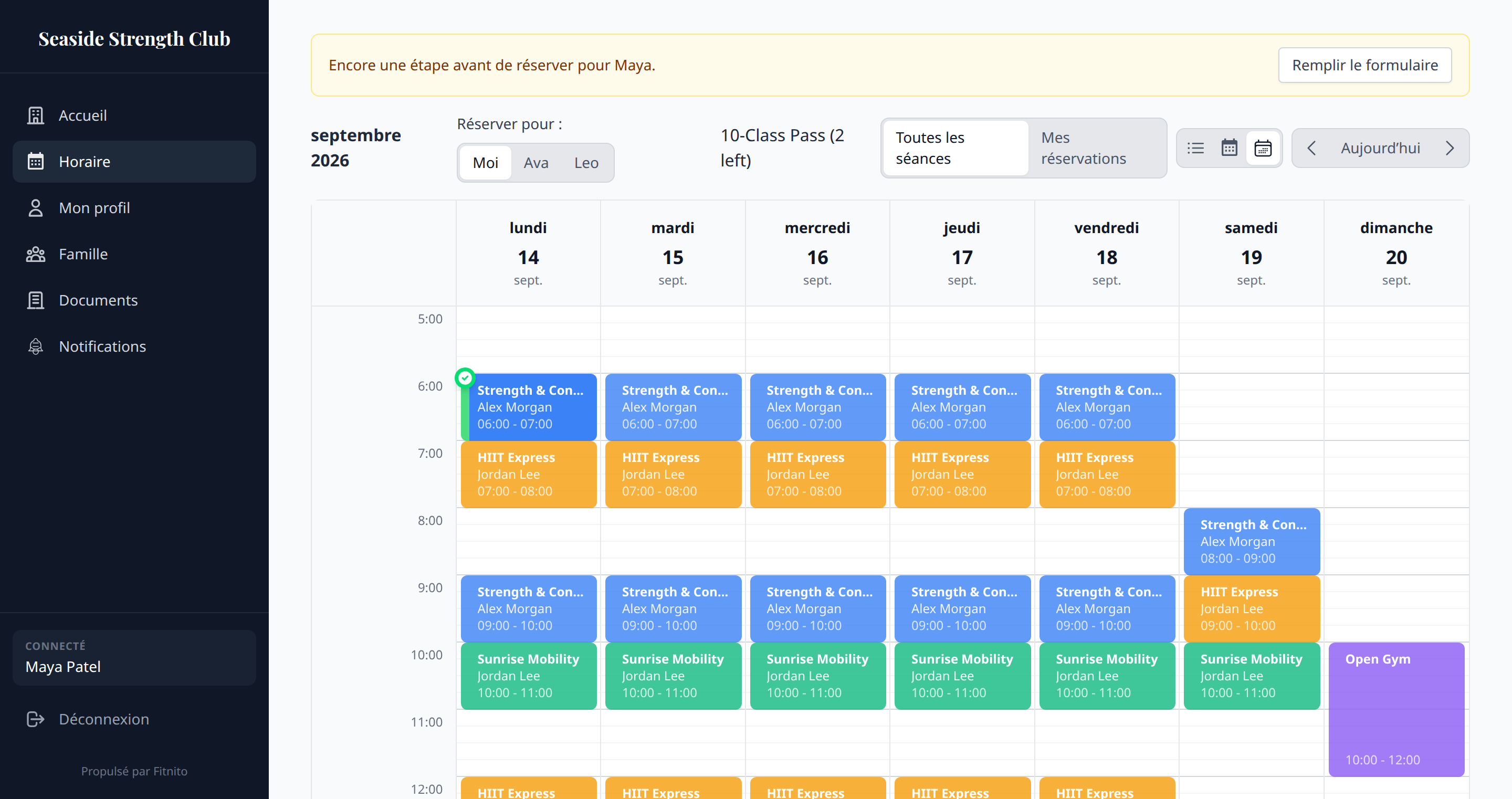Click the green booked checkmark badge on Monday
The width and height of the screenshot is (1512, 799).
465,377
